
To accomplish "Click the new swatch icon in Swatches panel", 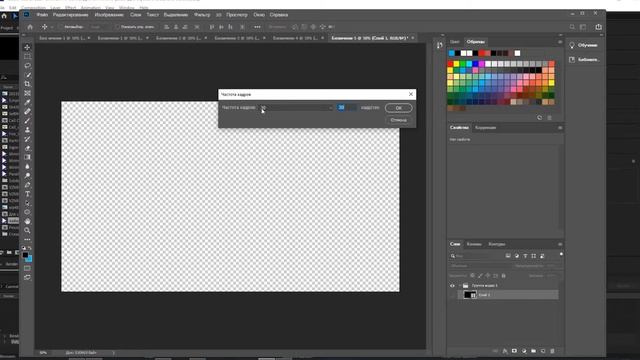I will tap(540, 118).
